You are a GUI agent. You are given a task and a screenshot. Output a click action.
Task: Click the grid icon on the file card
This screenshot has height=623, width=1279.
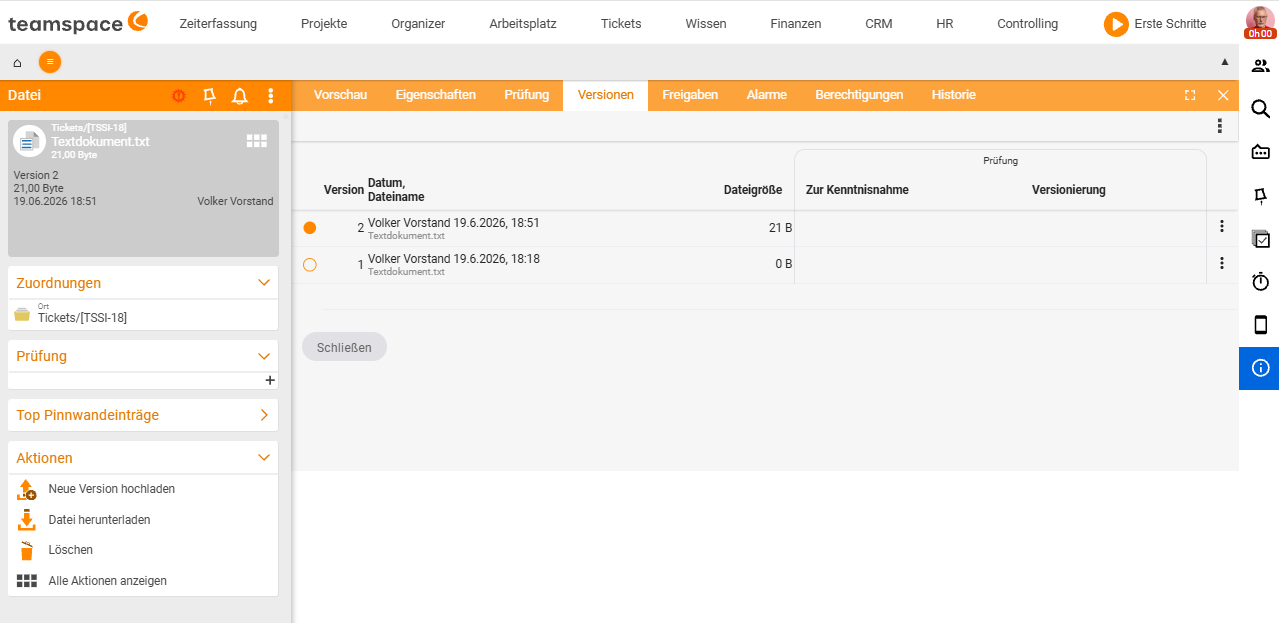[x=257, y=141]
